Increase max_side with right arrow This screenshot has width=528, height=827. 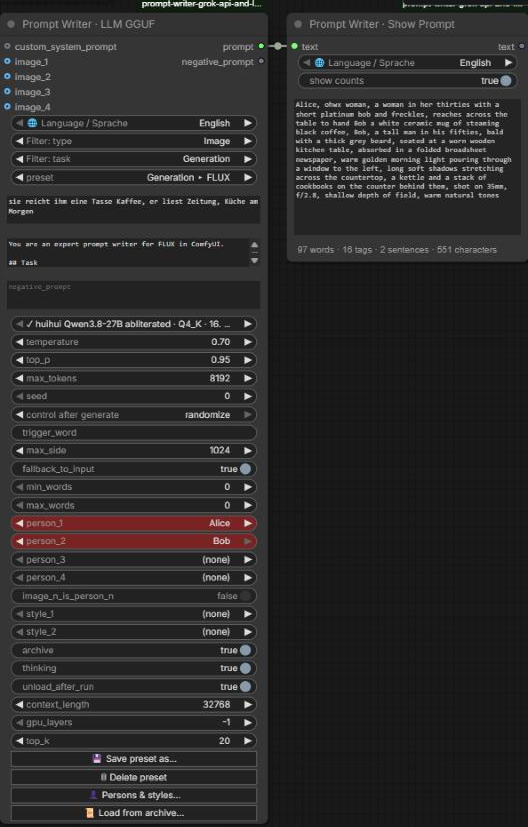point(247,450)
